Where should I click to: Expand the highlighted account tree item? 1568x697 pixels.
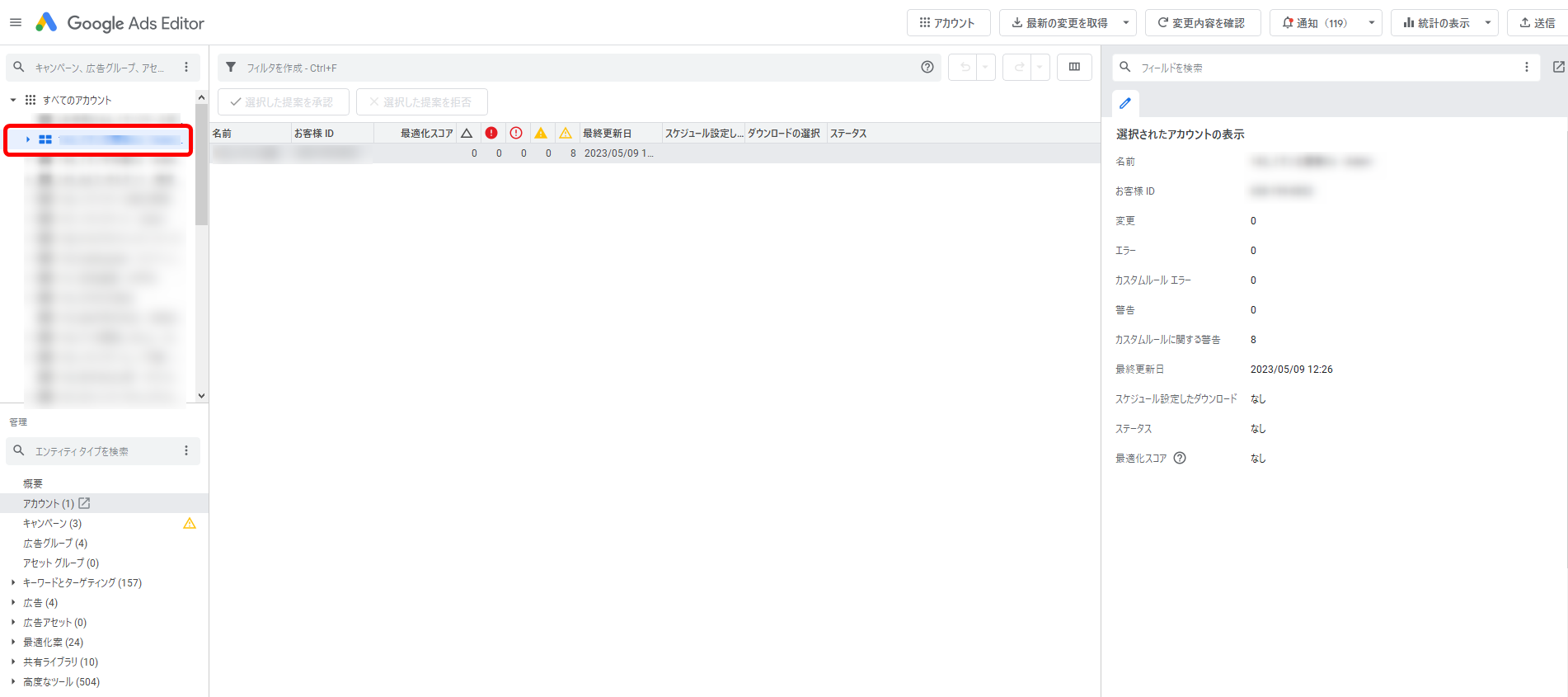click(28, 139)
